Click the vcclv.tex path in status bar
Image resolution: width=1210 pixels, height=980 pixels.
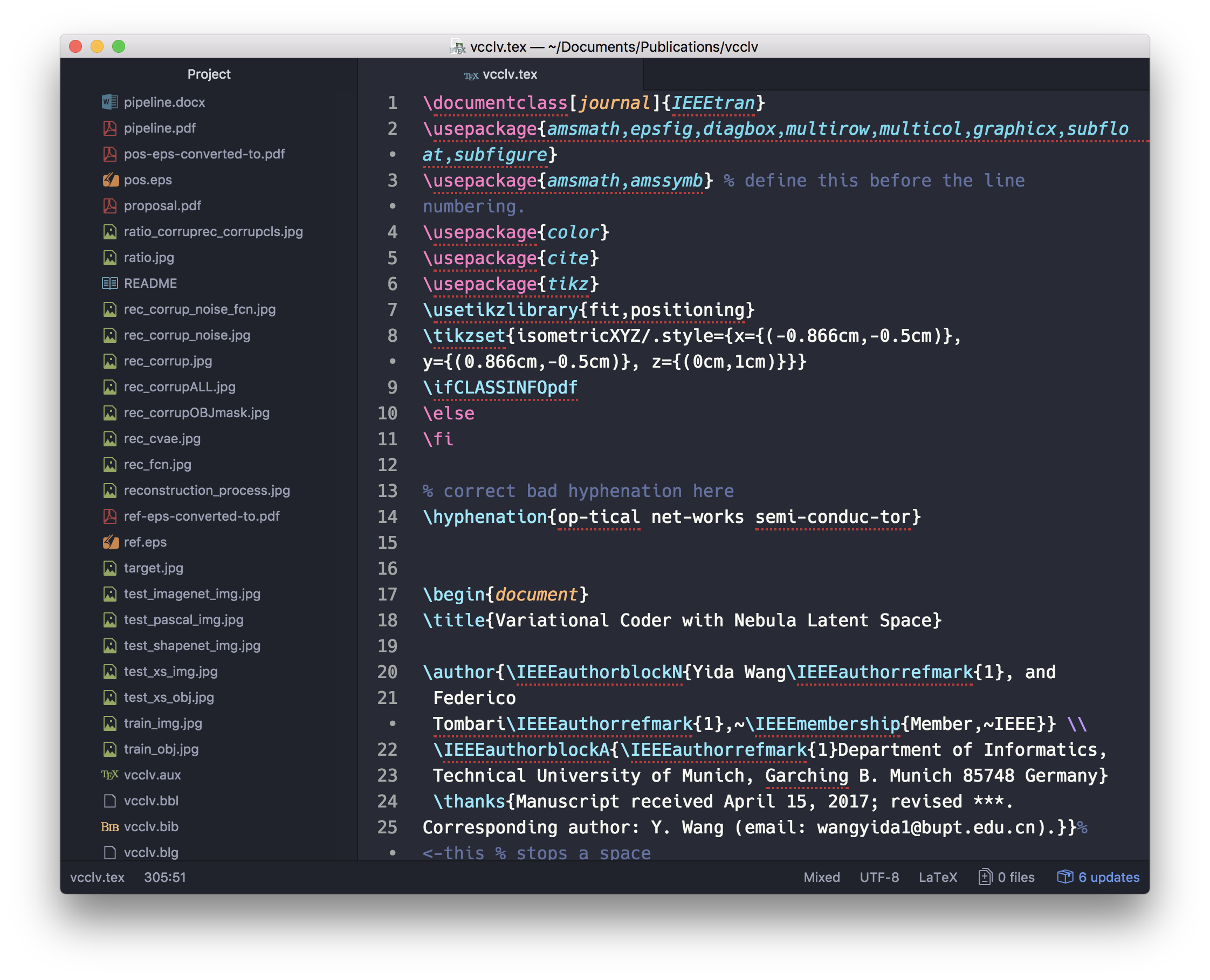coord(97,877)
